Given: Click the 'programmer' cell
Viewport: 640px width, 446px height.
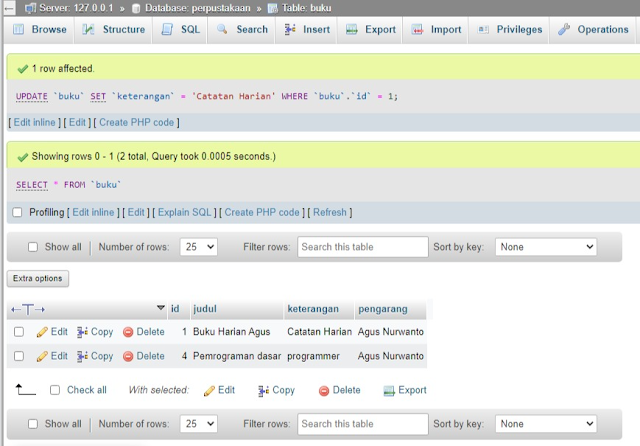Looking at the screenshot, I should (x=313, y=356).
